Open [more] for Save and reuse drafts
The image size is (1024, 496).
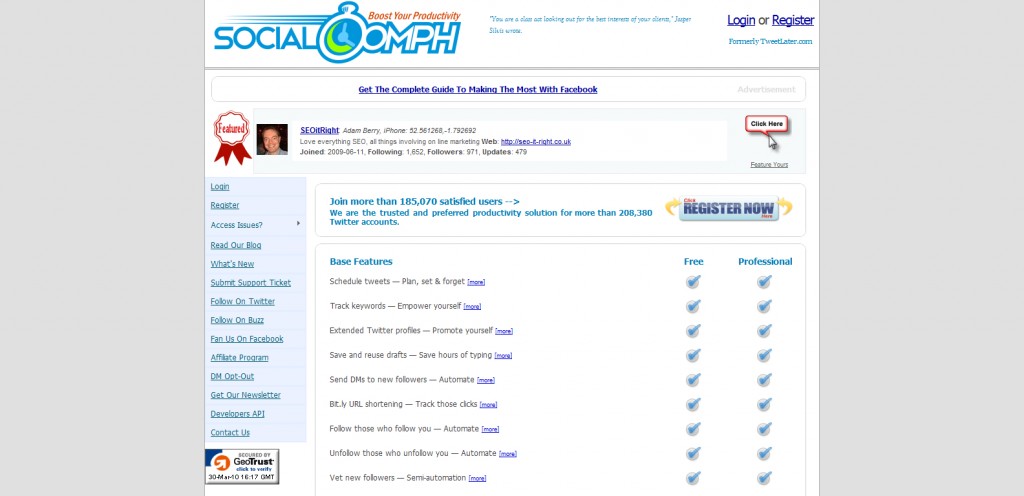click(x=504, y=356)
